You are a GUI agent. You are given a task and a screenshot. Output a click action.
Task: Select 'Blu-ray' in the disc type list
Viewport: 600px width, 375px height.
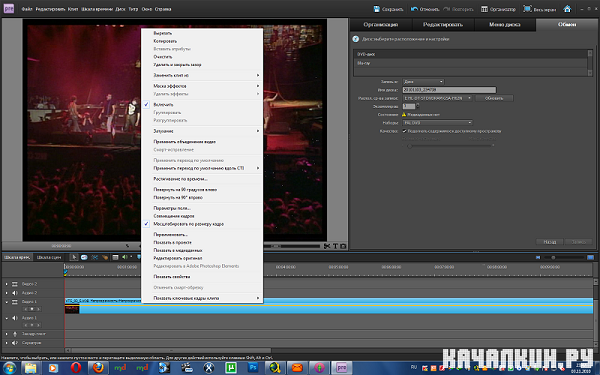click(x=470, y=63)
